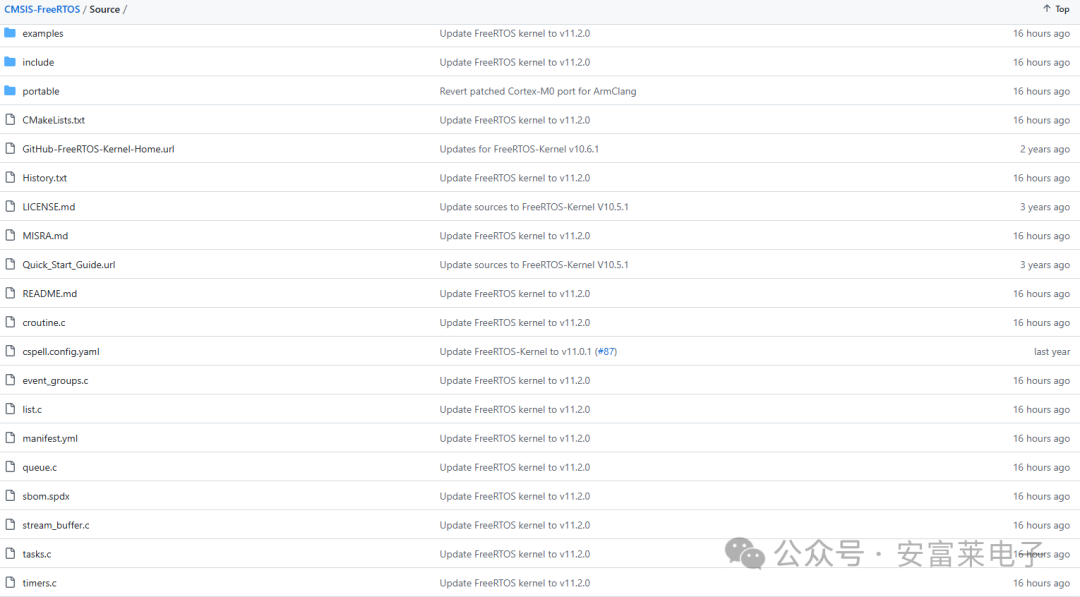The width and height of the screenshot is (1080, 597).
Task: Open tasks.c source file
Action: (37, 554)
